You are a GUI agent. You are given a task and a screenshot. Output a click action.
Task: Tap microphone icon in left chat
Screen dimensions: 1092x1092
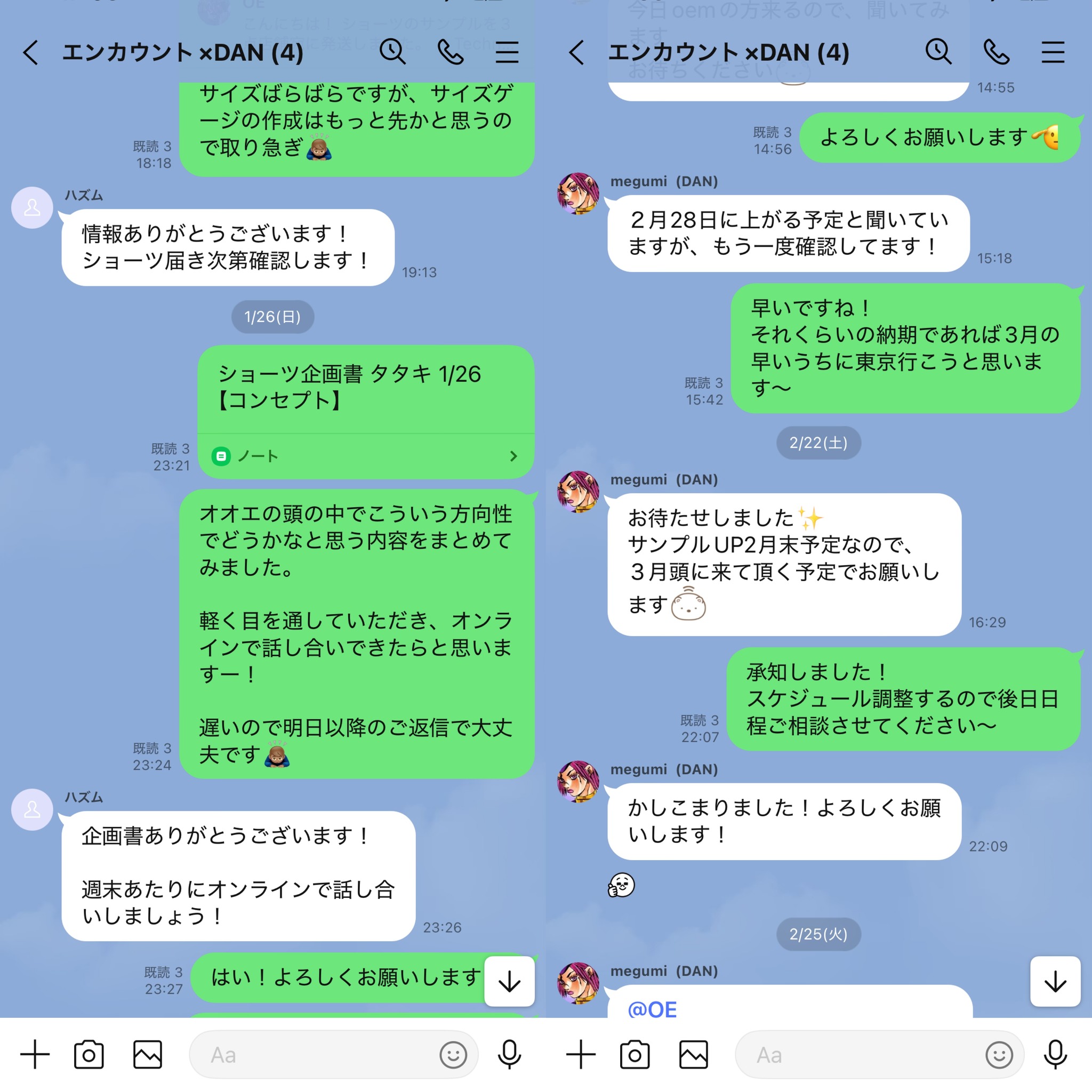coord(509,1055)
